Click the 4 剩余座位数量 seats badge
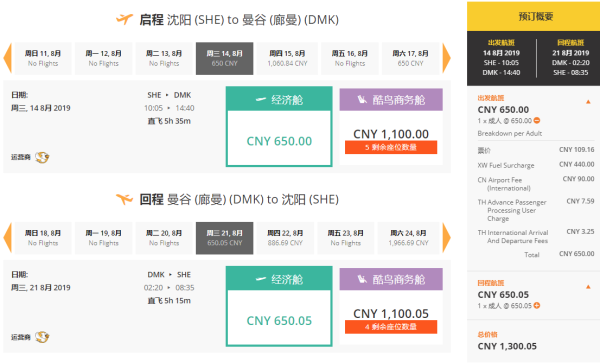Screen dimensions: 600x363 391,327
